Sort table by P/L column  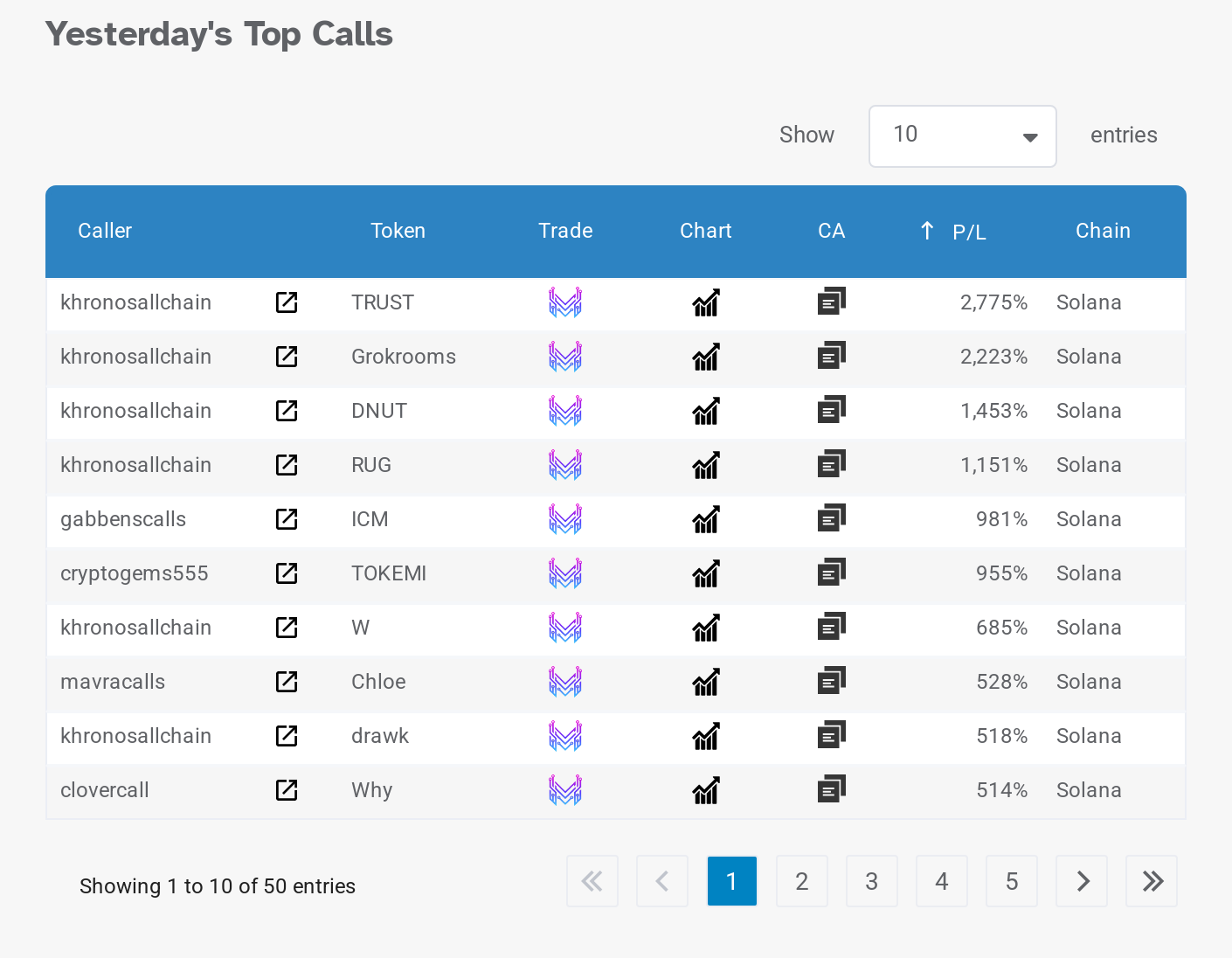click(x=968, y=232)
